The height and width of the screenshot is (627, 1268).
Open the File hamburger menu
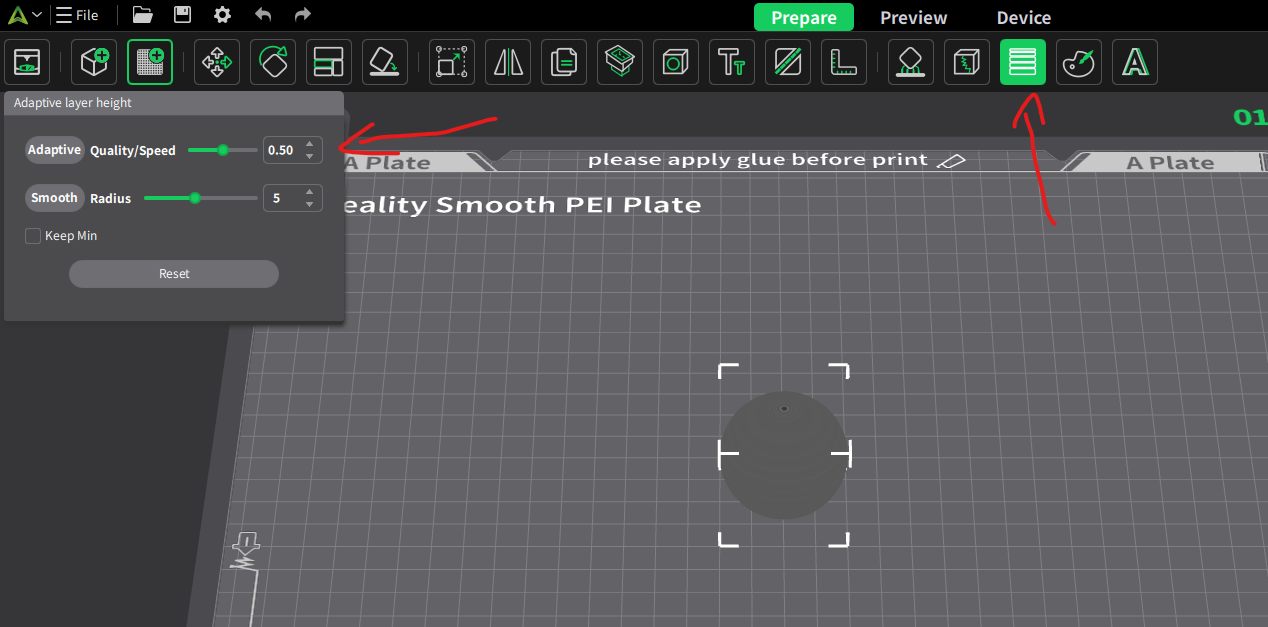77,15
